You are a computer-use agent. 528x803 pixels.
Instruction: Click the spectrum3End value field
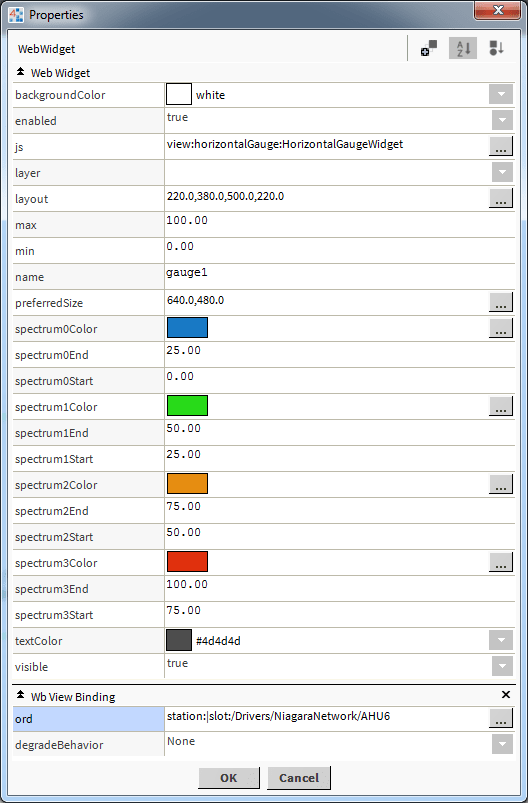[340, 588]
